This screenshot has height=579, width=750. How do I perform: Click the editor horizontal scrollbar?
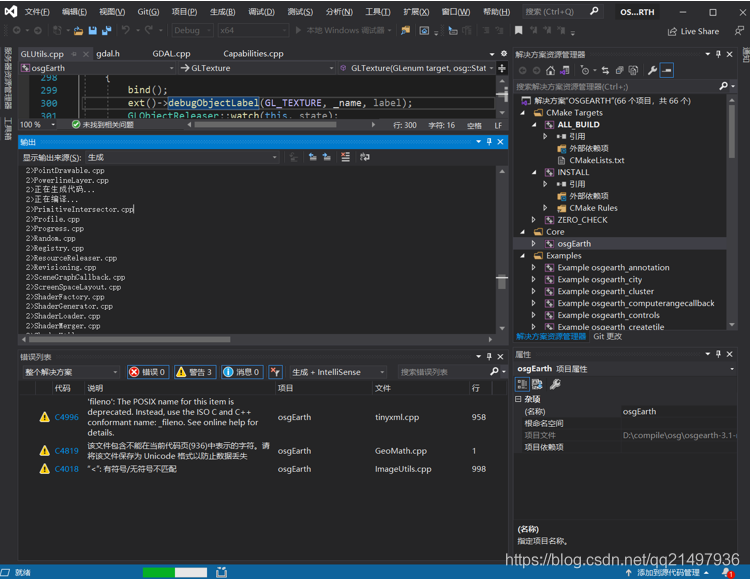pos(265,125)
